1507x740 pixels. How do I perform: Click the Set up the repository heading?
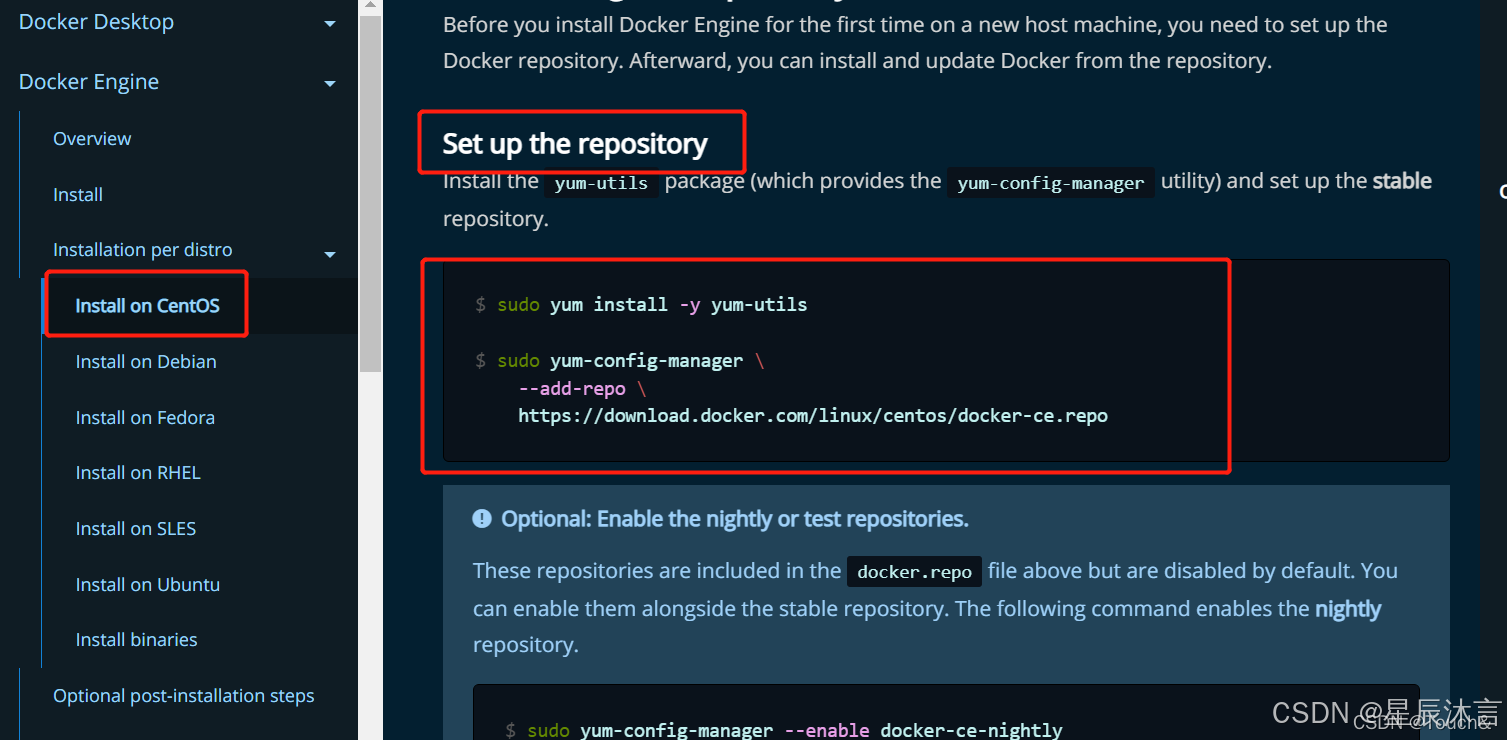click(x=575, y=144)
